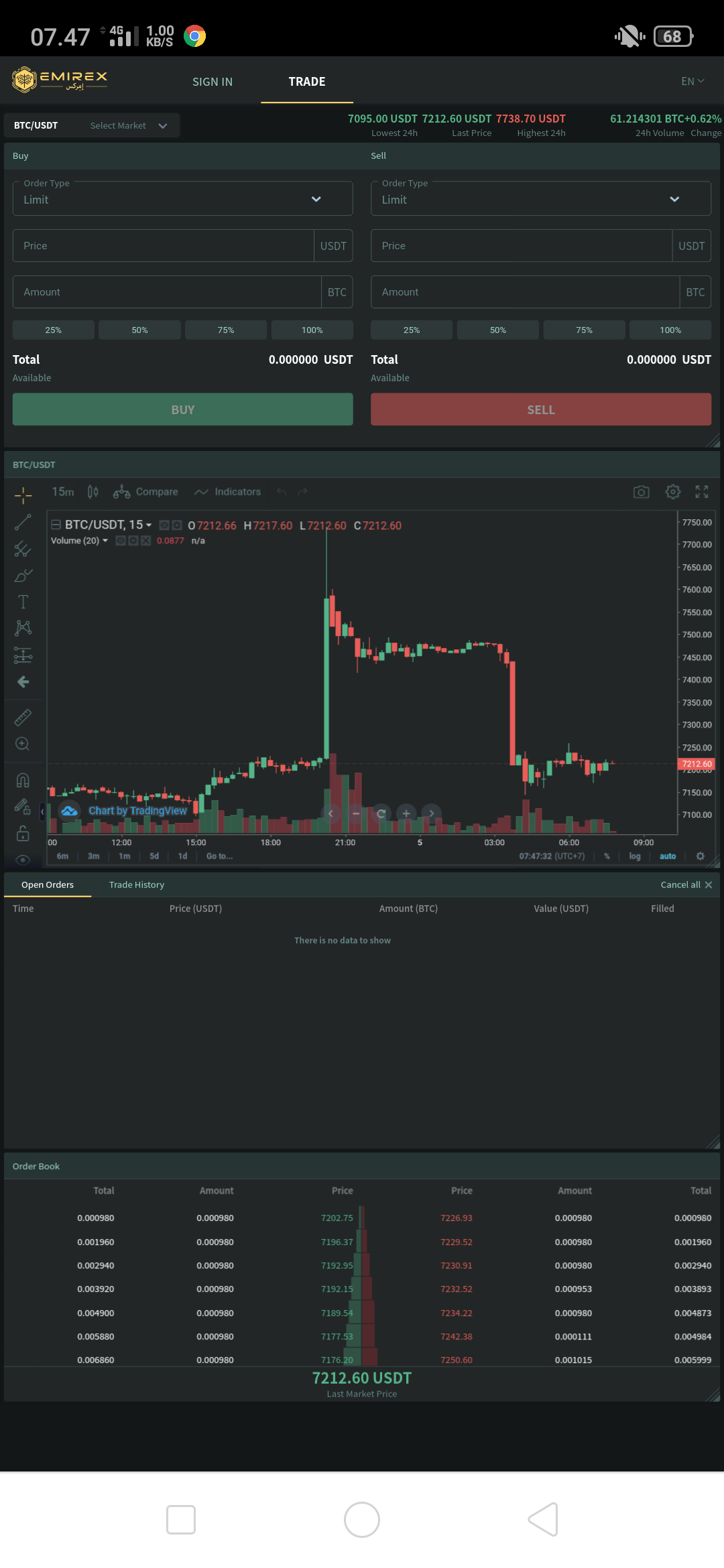Screen dimensions: 724x1568
Task: Open Sell Order Type dropdown
Action: click(x=541, y=199)
